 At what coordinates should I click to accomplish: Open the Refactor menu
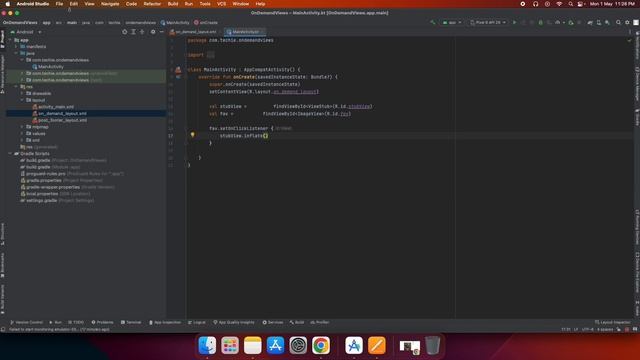[152, 4]
